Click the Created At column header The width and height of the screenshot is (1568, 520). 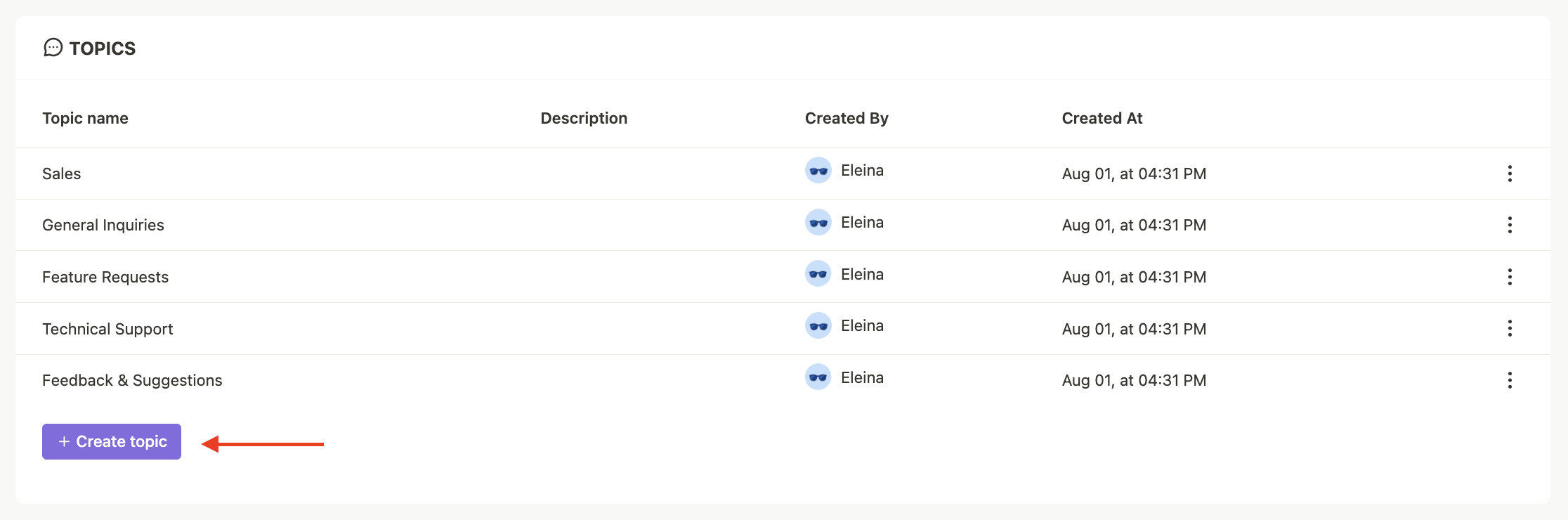[x=1102, y=118]
